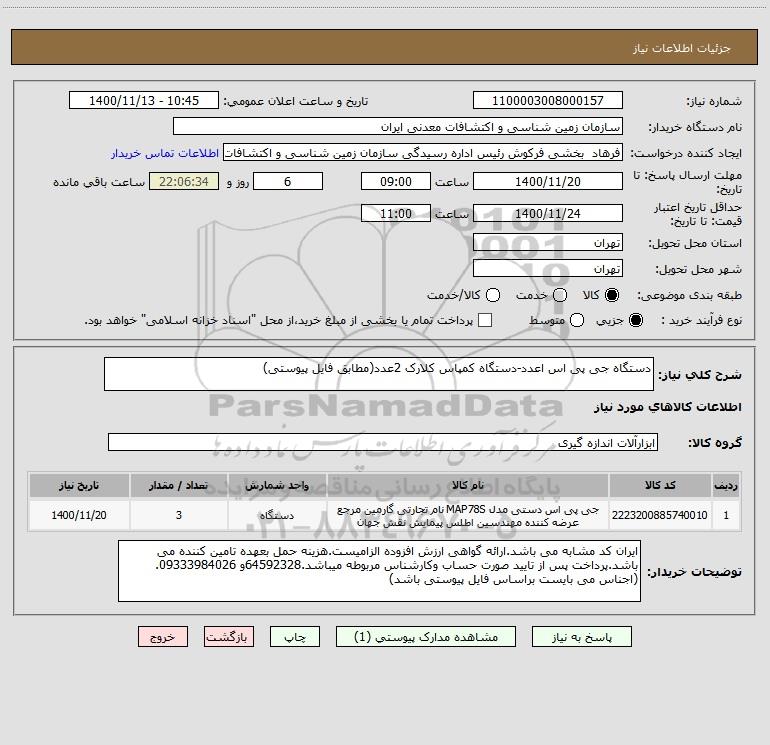
Task: Choose the جزیی purchase type radio
Action: point(636,320)
